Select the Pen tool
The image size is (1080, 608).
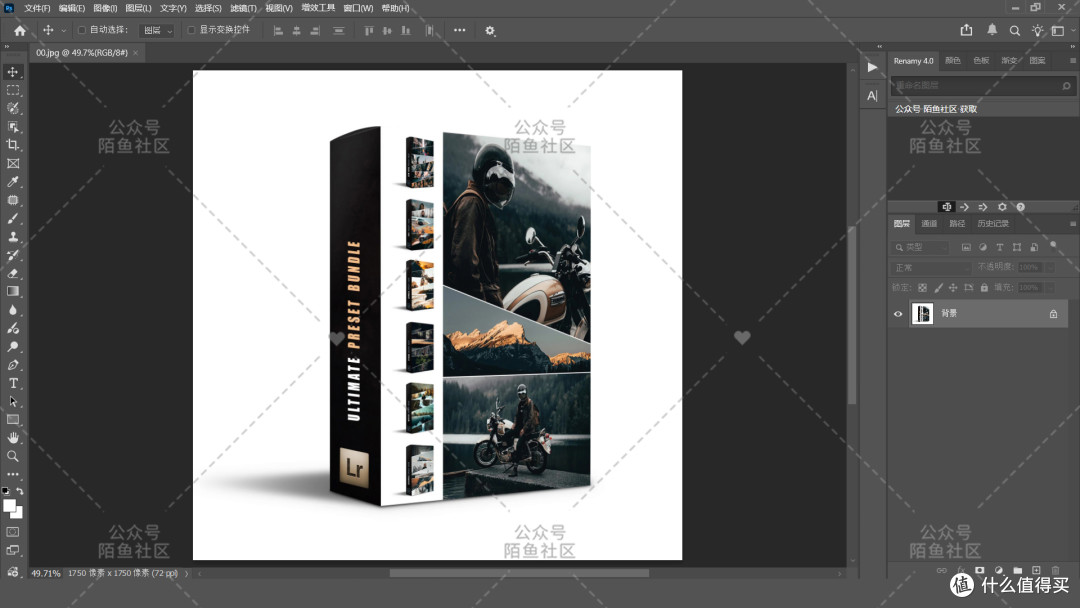tap(13, 365)
